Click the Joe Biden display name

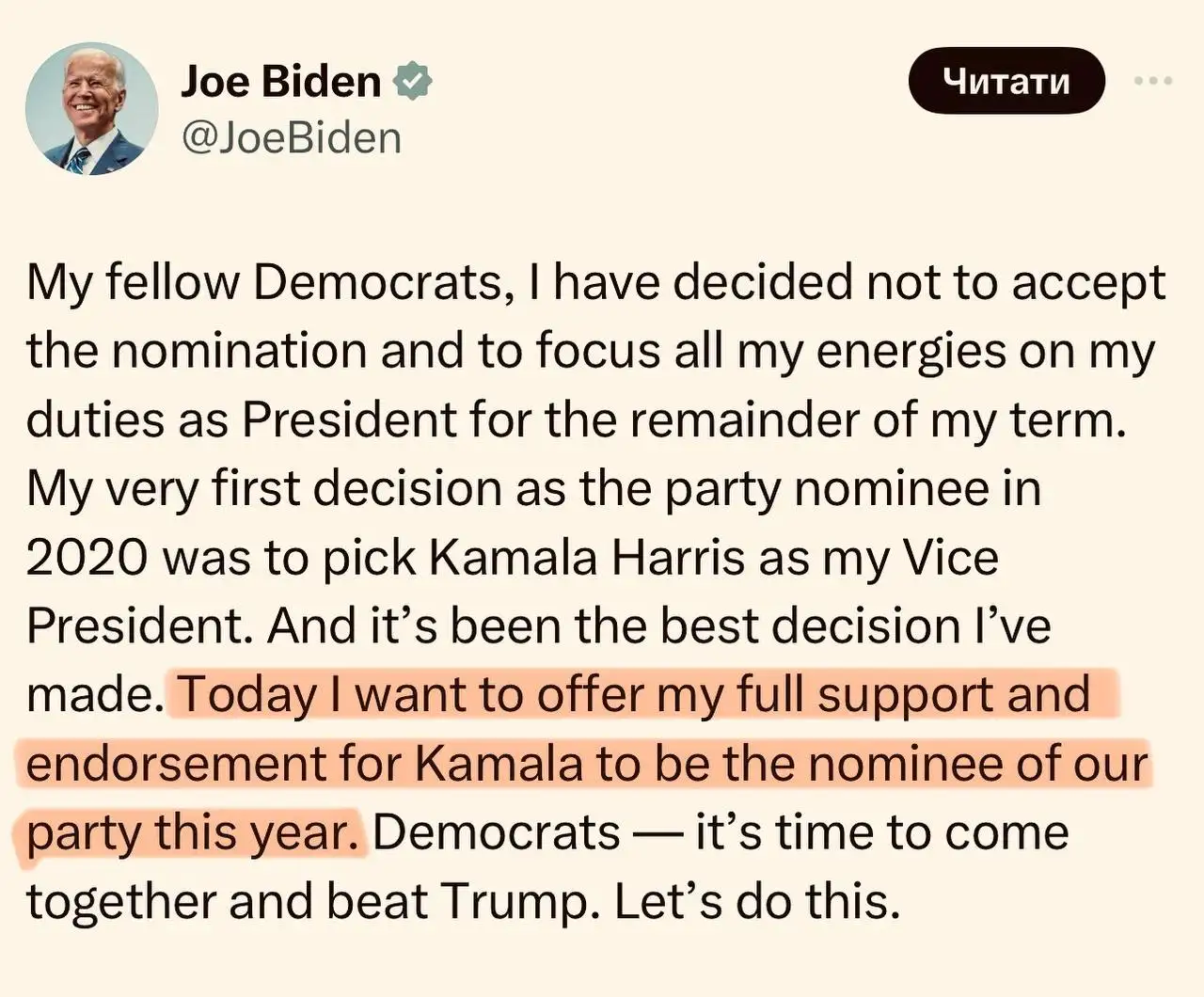point(280,81)
